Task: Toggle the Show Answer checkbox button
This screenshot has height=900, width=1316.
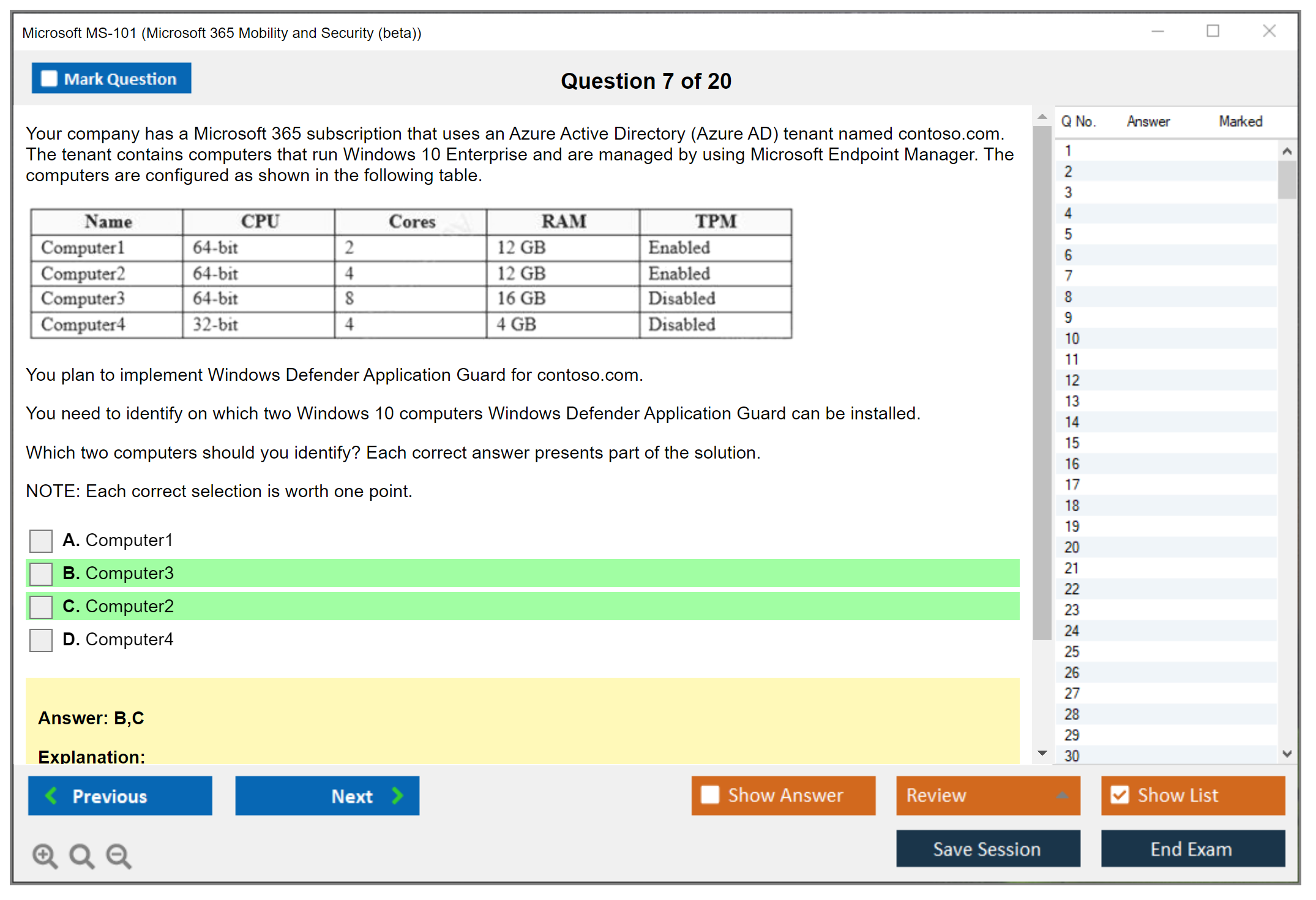Action: [710, 795]
